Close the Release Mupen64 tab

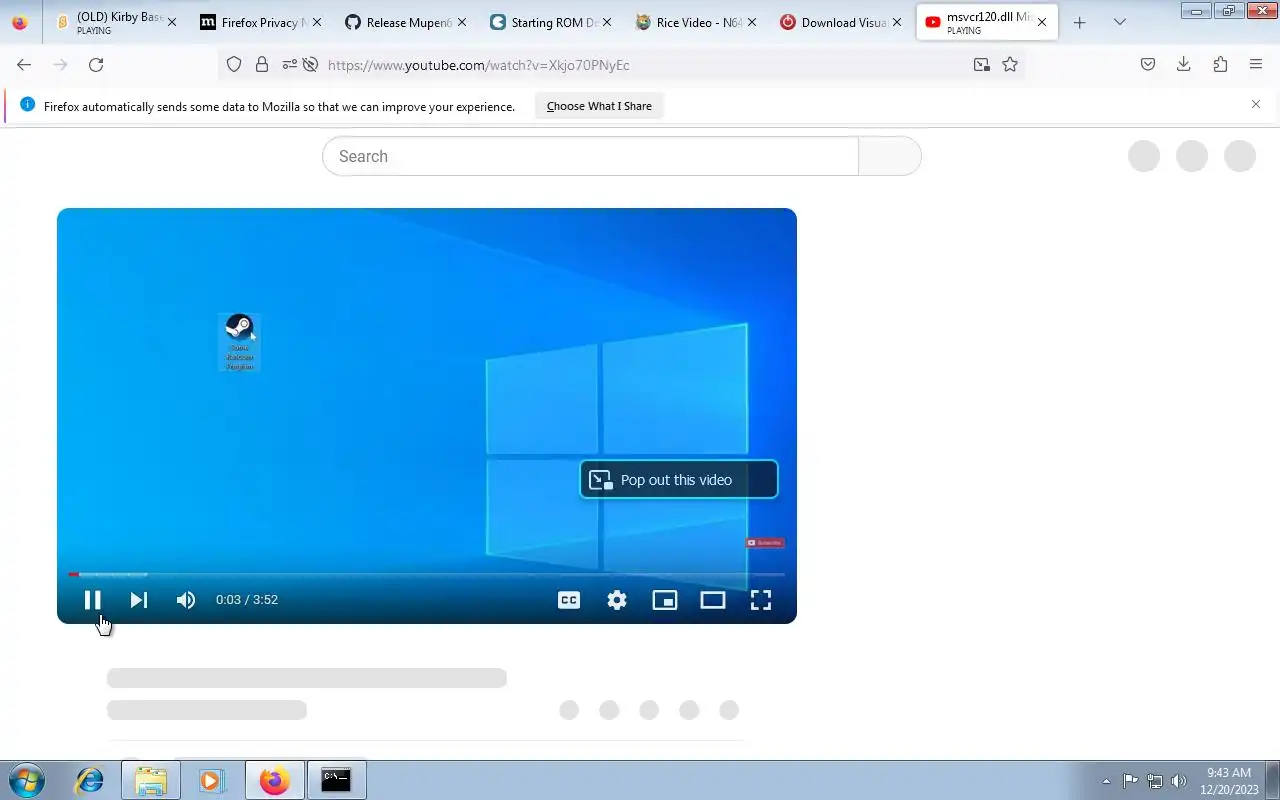pyautogui.click(x=462, y=22)
